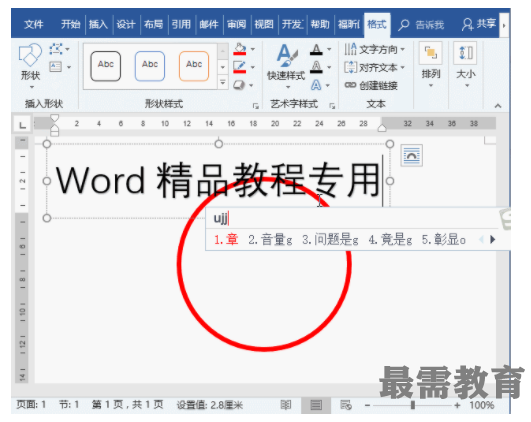Click the Text Fill icon
This screenshot has width=531, height=422.
pos(316,50)
